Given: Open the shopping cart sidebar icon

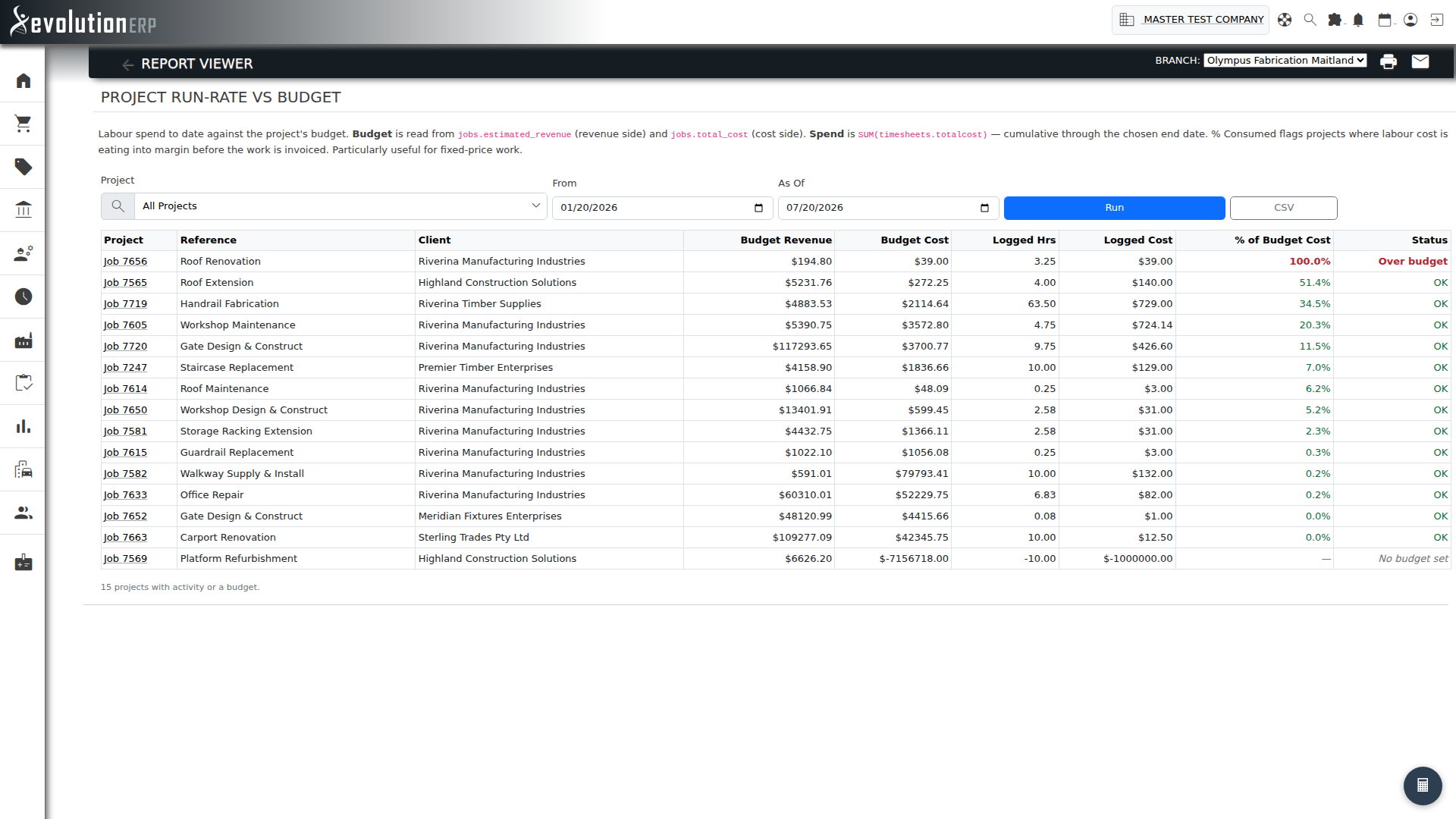Looking at the screenshot, I should point(24,124).
